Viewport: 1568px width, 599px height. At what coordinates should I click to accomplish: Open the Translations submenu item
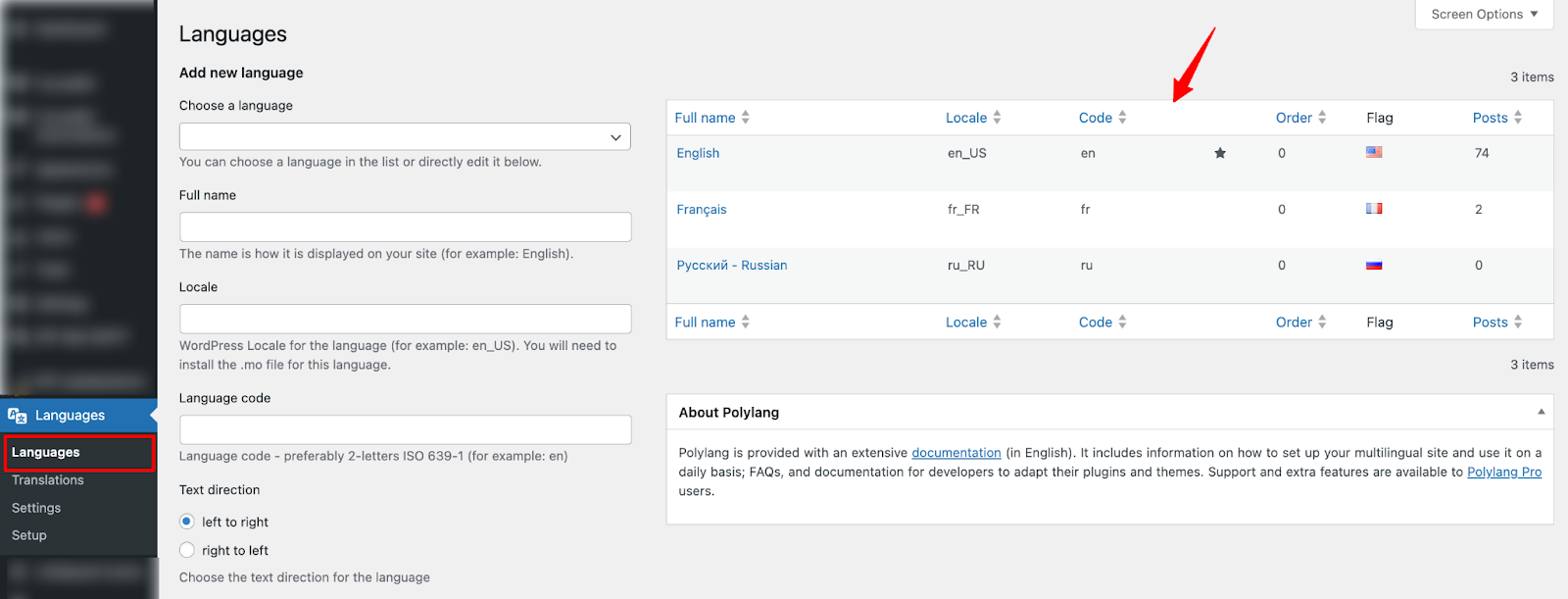[48, 480]
